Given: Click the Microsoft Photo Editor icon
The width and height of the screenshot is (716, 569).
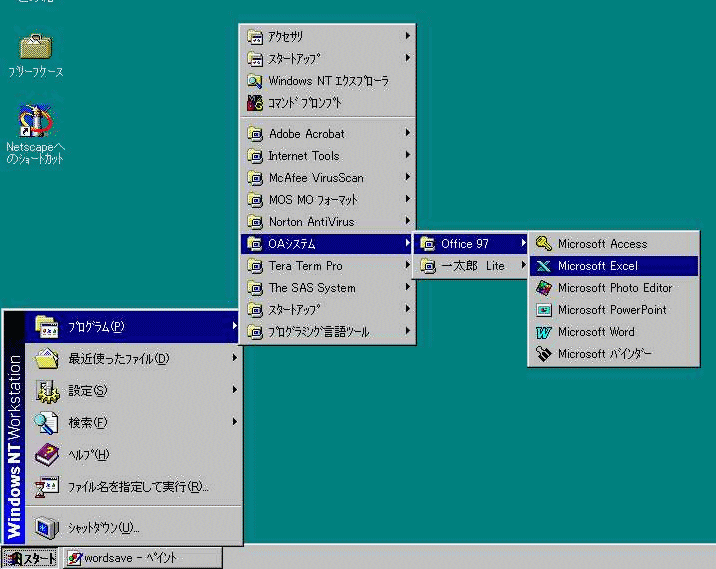Looking at the screenshot, I should coord(543,288).
